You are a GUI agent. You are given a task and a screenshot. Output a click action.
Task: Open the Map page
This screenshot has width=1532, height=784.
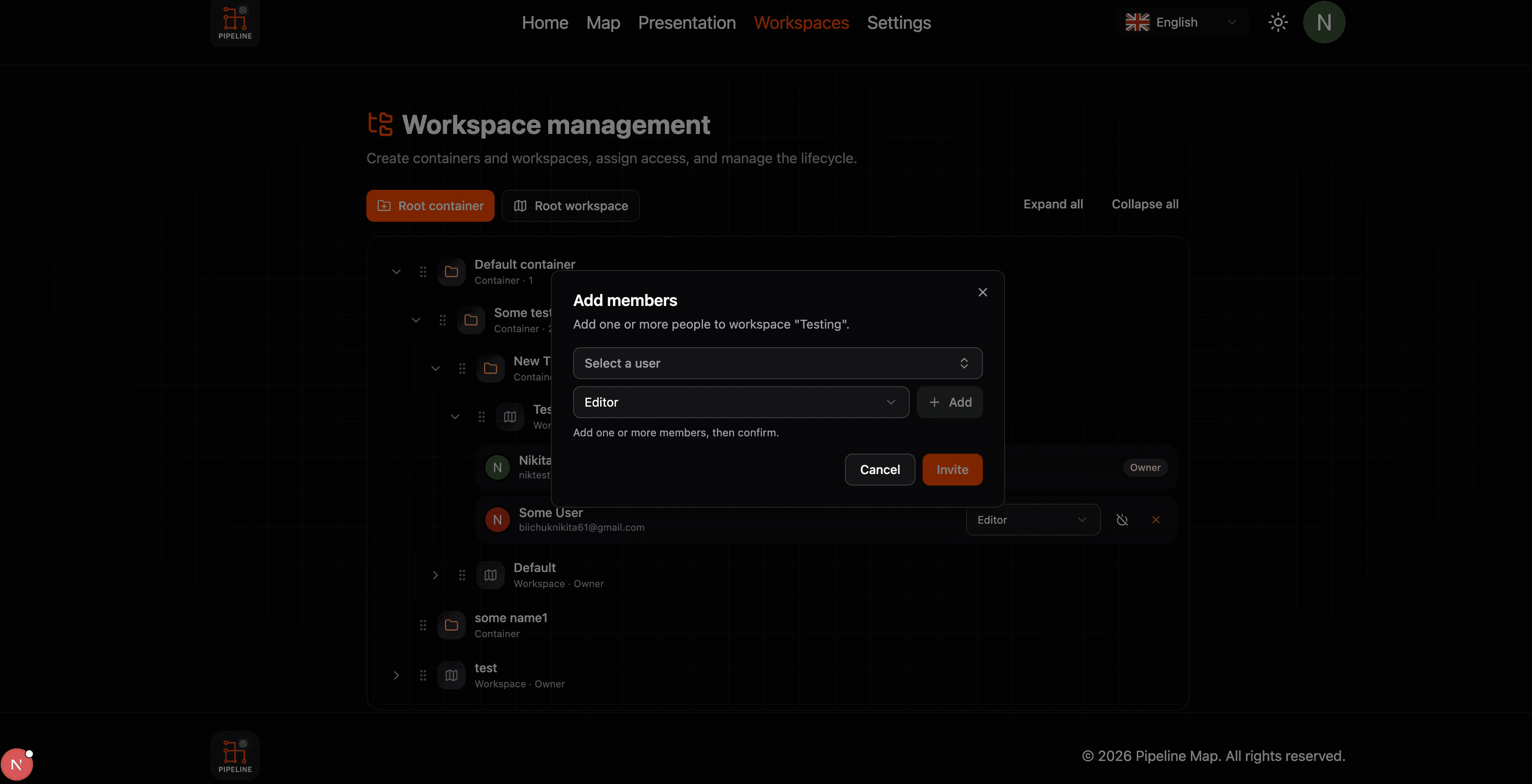[x=603, y=23]
